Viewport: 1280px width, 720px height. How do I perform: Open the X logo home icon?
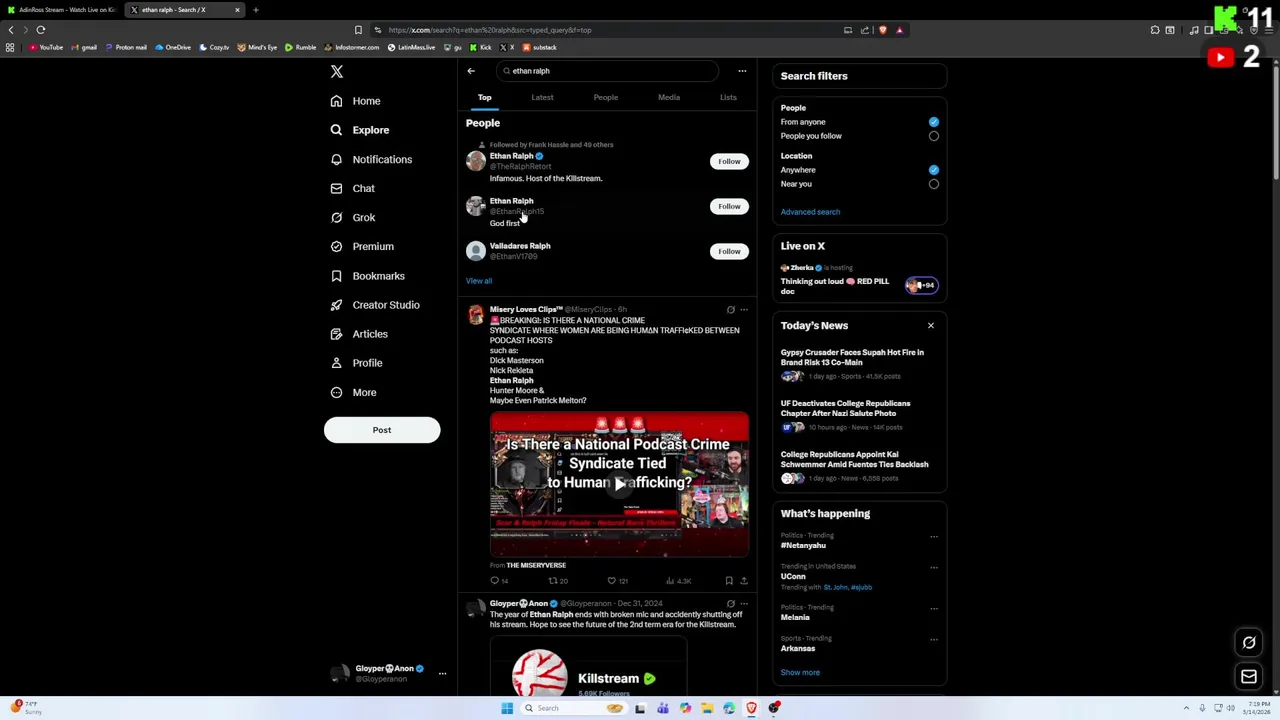click(x=337, y=71)
